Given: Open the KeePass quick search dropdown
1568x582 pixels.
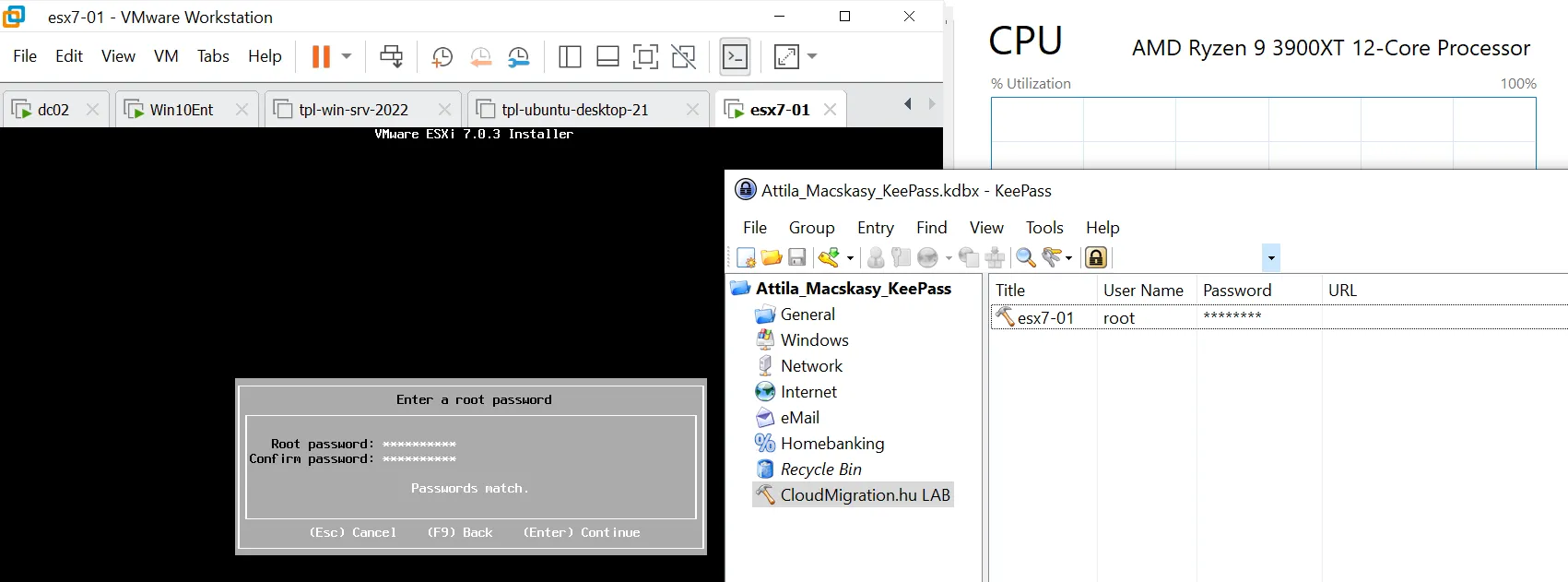Looking at the screenshot, I should [x=1271, y=258].
